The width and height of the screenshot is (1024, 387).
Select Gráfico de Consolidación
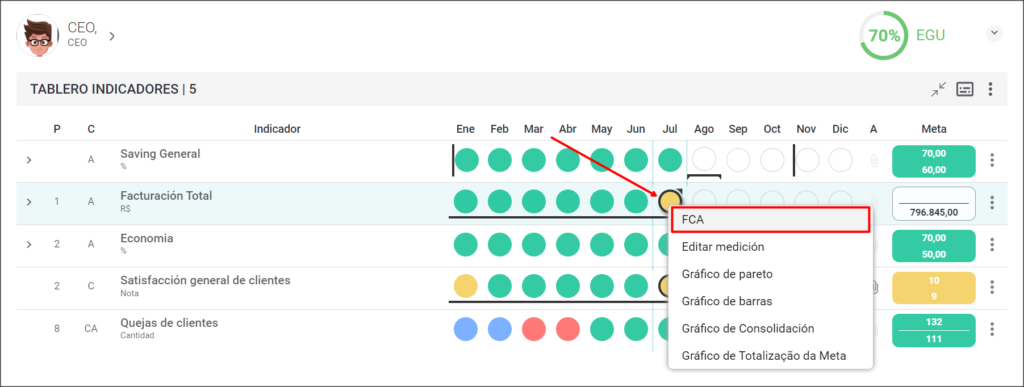click(771, 328)
